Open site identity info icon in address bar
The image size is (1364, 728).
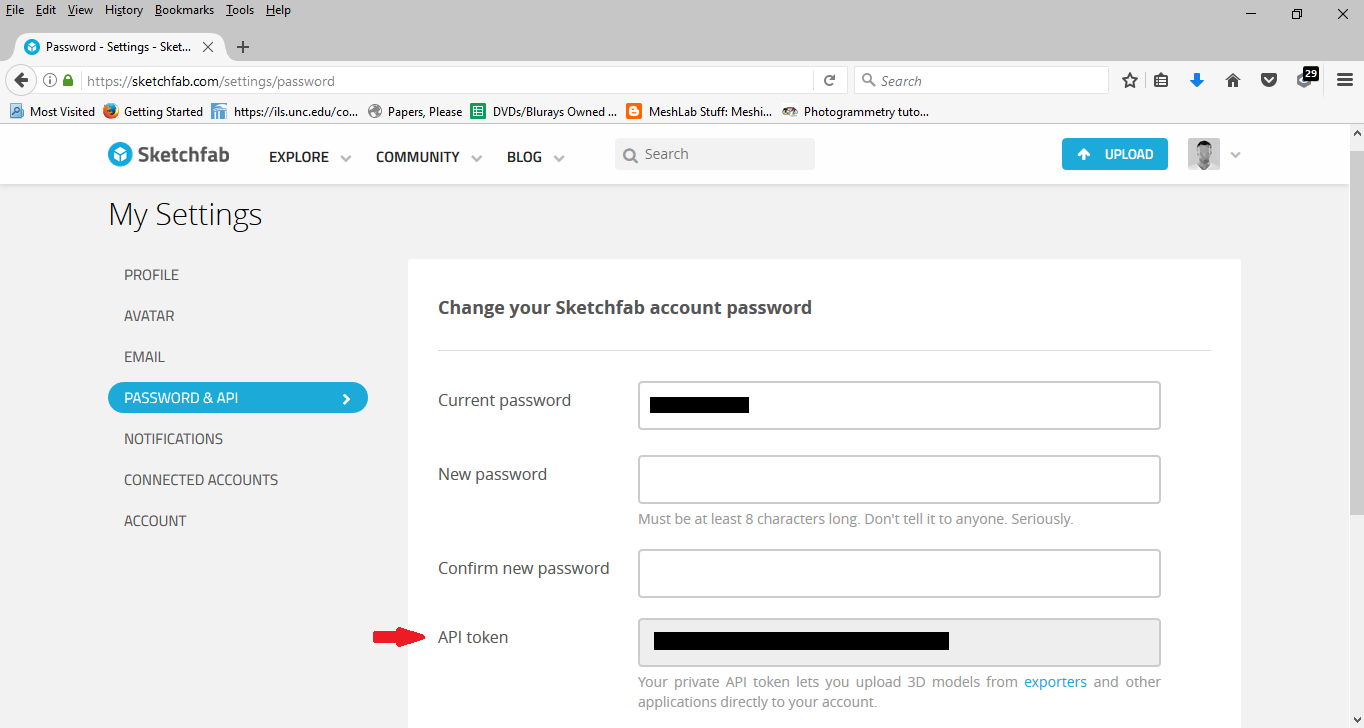[x=49, y=81]
